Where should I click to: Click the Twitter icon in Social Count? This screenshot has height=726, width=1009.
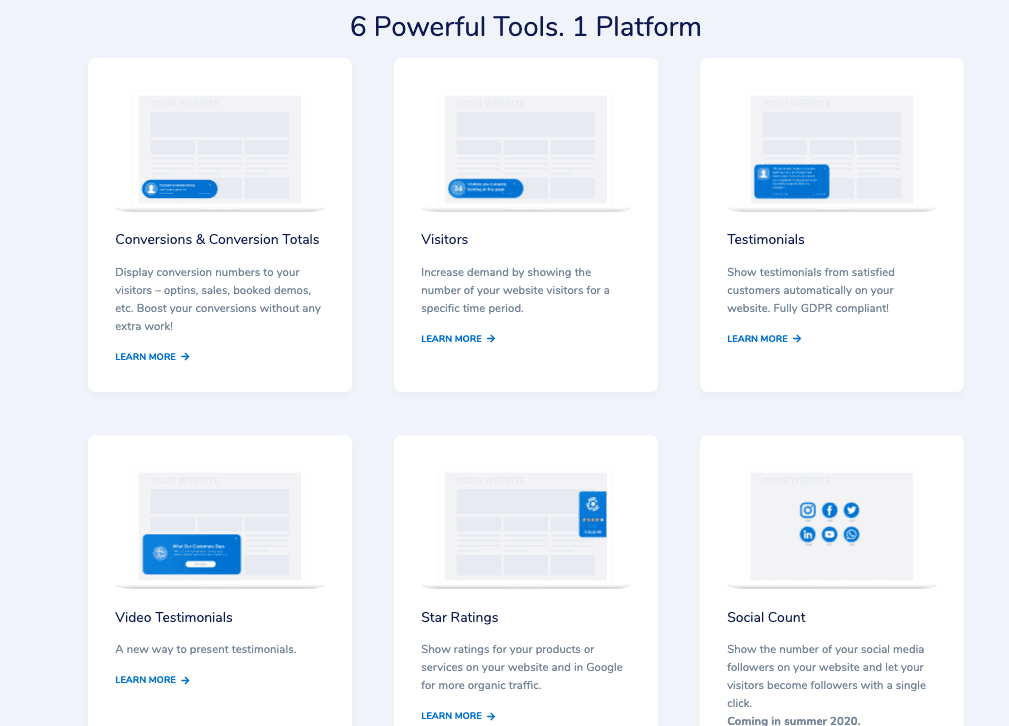[851, 510]
